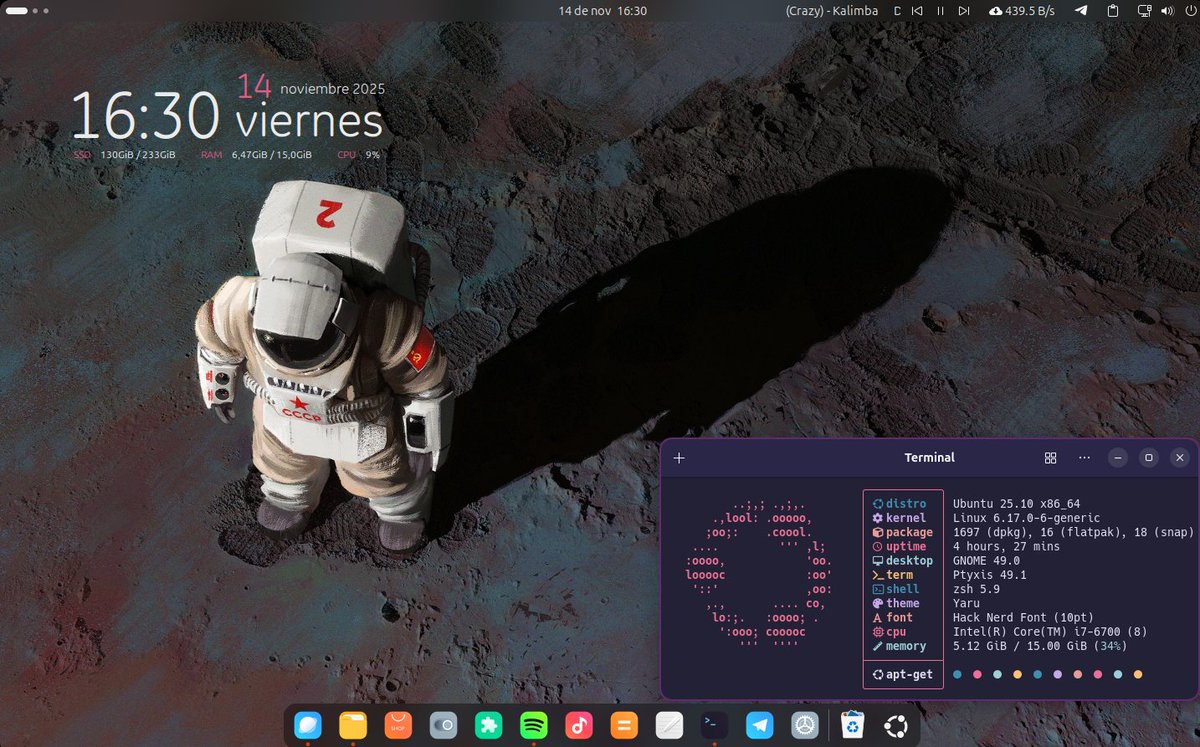Click the volume speaker icon in top bar
The width and height of the screenshot is (1200, 747).
coord(1166,11)
